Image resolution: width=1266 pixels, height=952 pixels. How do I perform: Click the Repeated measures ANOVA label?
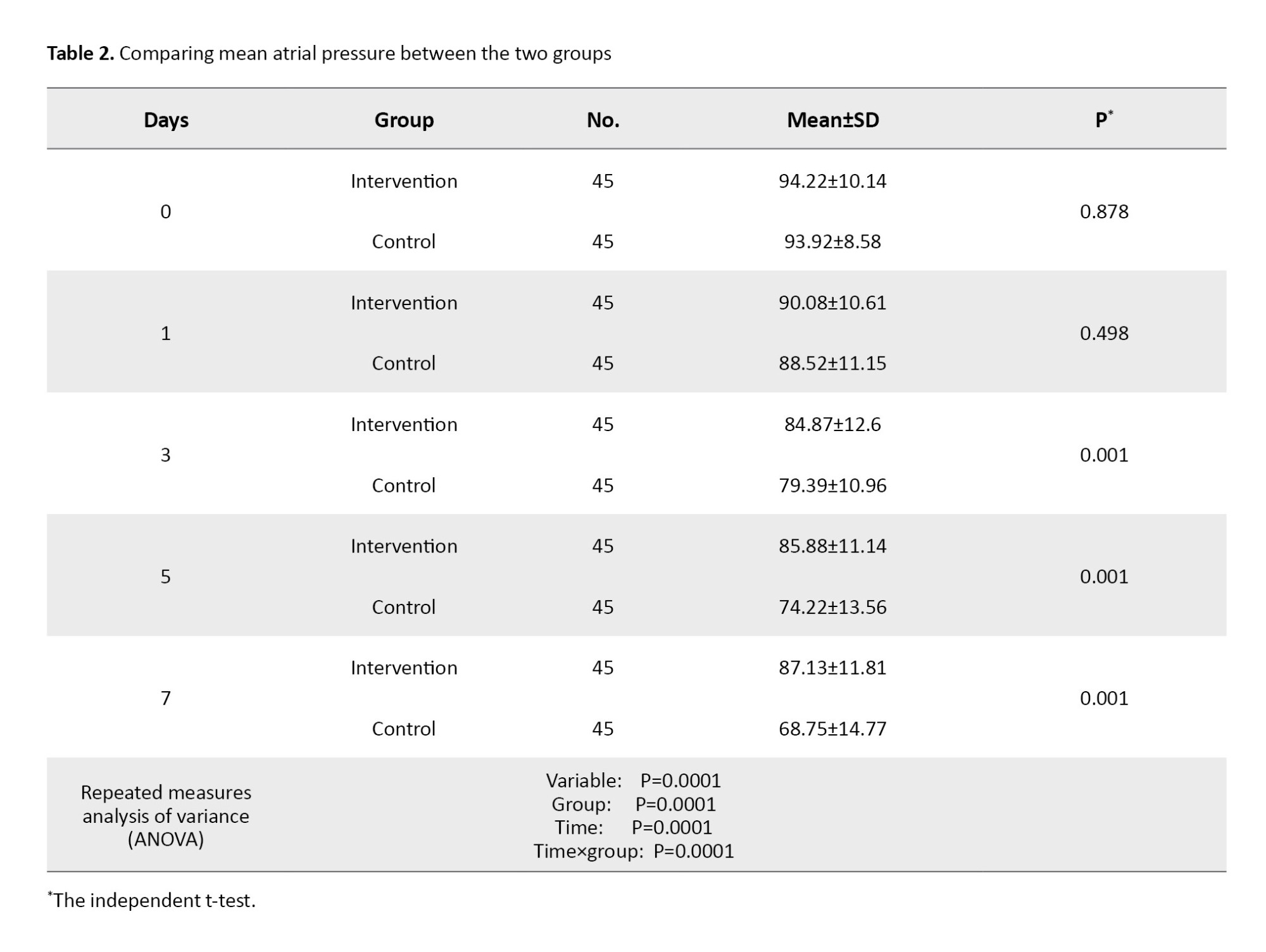coord(166,816)
